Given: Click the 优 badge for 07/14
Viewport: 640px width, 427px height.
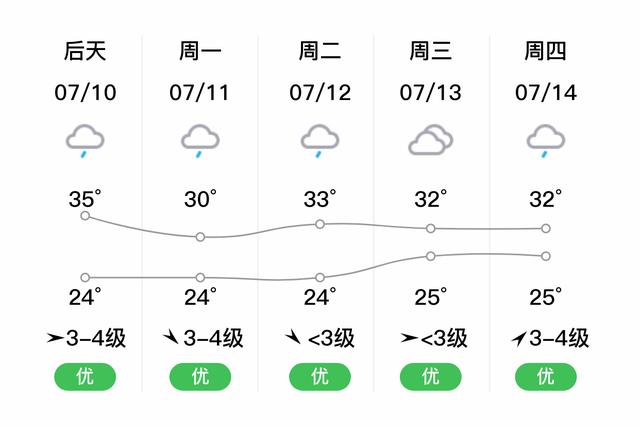Looking at the screenshot, I should coord(546,376).
